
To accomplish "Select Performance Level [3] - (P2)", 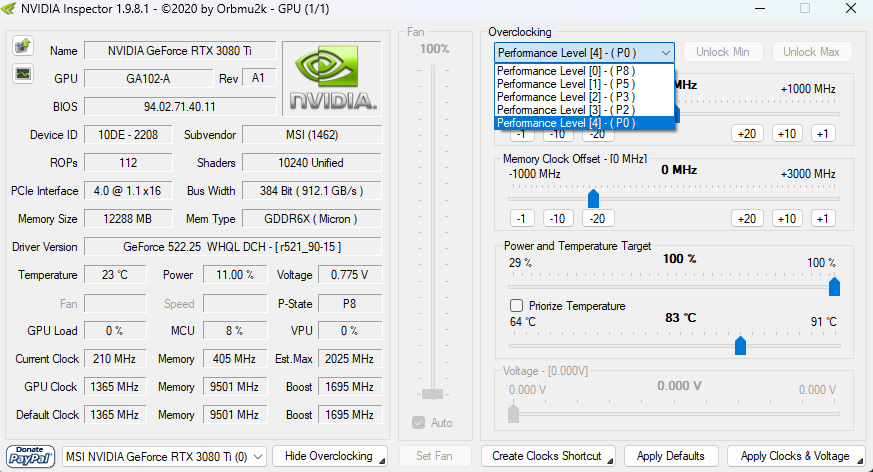I will (584, 110).
